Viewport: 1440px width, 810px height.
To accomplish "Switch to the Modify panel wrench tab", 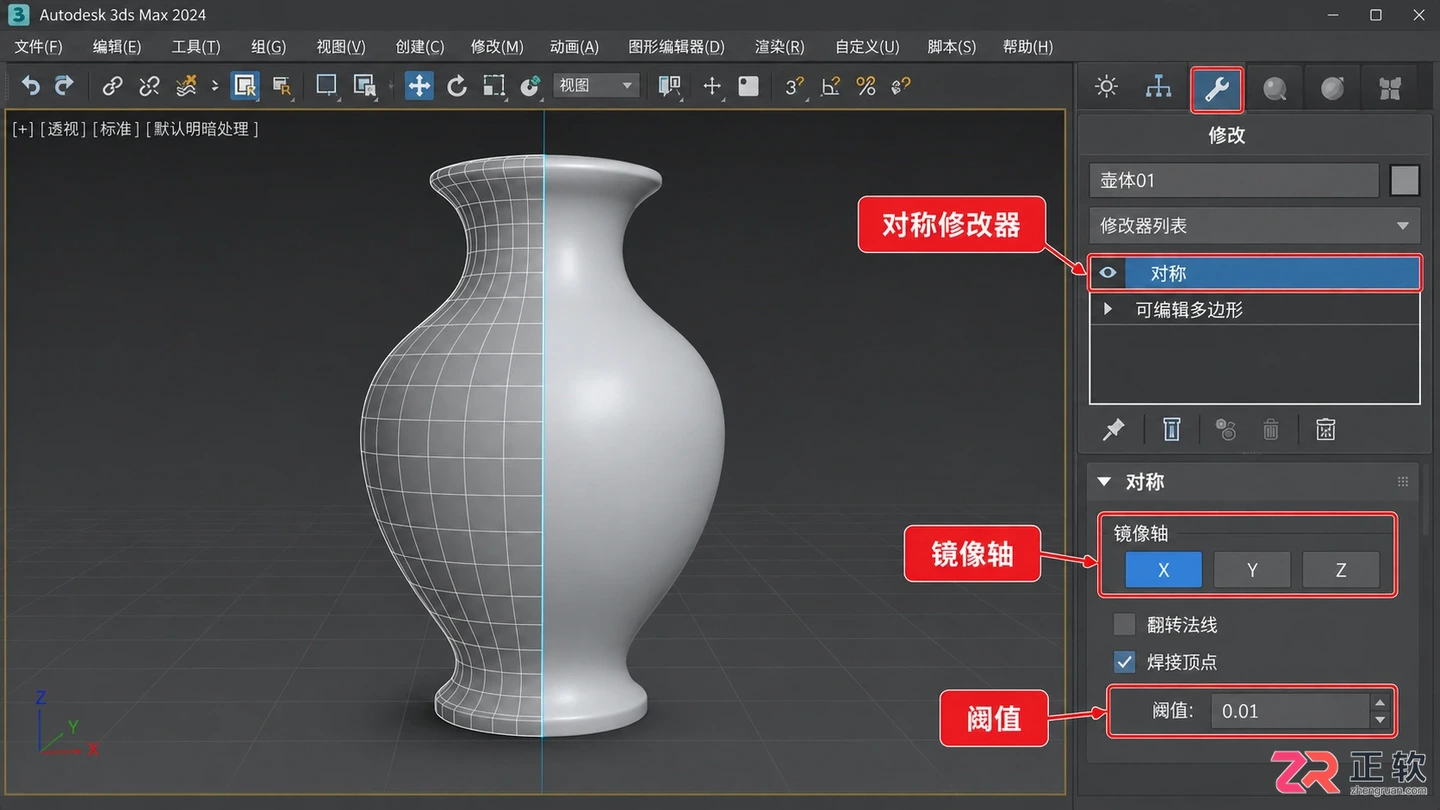I will [x=1217, y=89].
